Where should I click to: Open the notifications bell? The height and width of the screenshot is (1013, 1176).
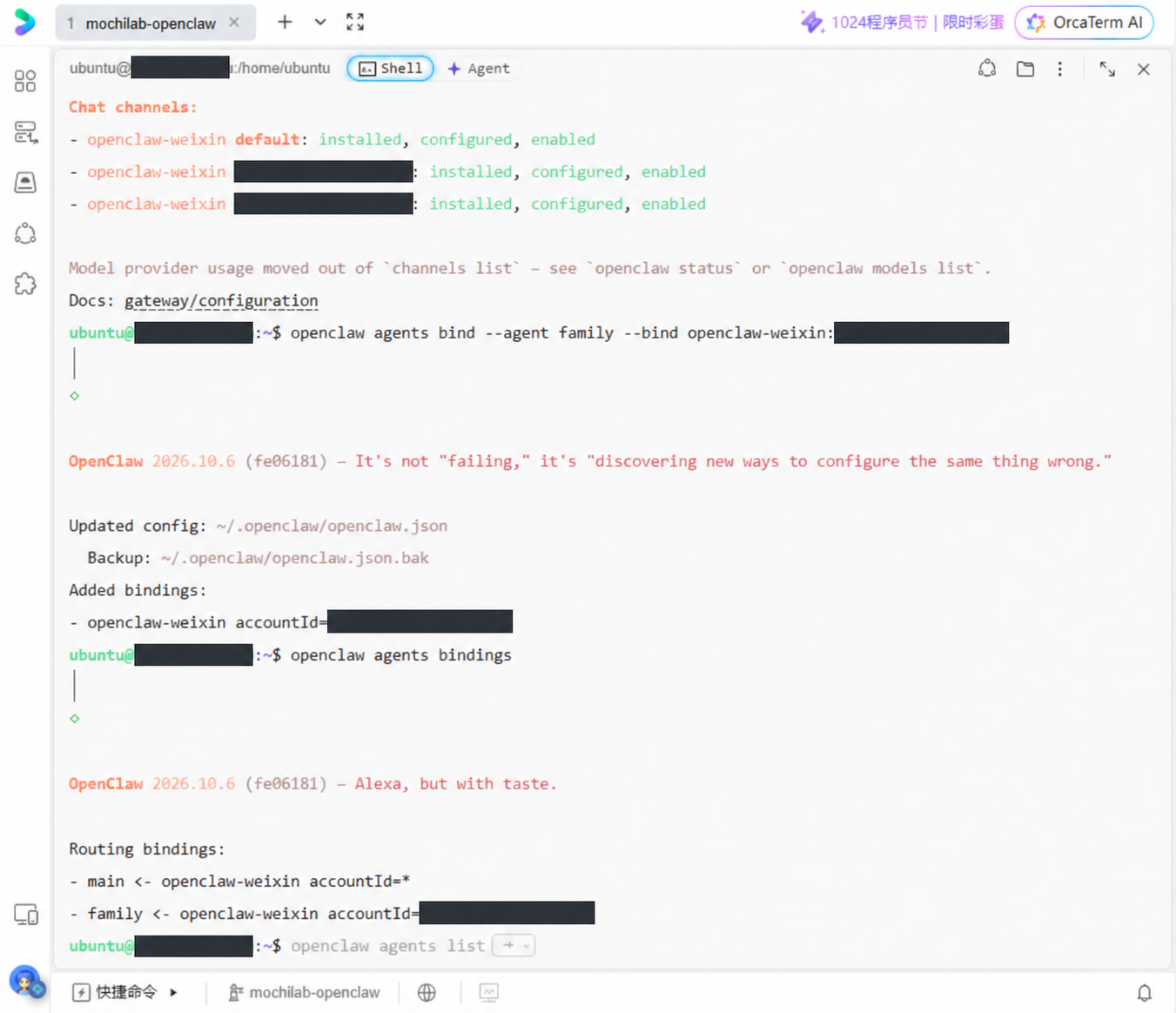click(1145, 993)
